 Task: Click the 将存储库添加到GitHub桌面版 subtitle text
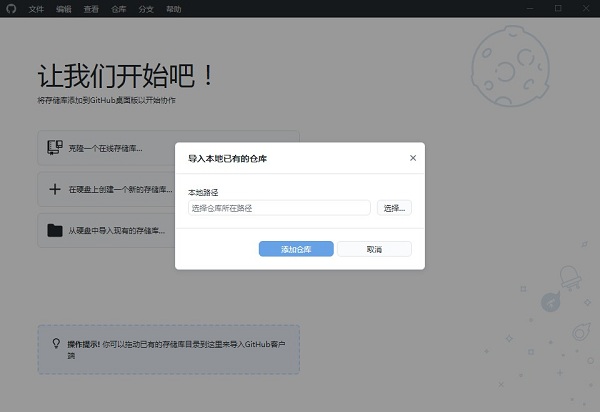(x=106, y=100)
